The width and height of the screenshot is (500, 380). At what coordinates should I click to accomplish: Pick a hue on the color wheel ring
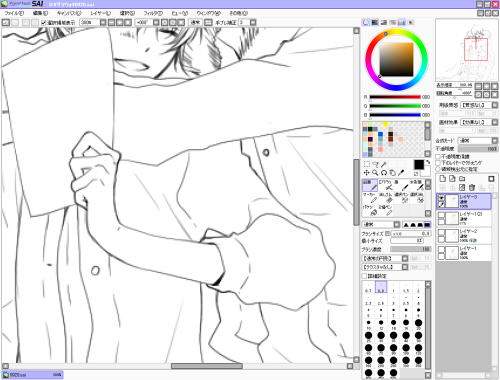click(x=386, y=34)
